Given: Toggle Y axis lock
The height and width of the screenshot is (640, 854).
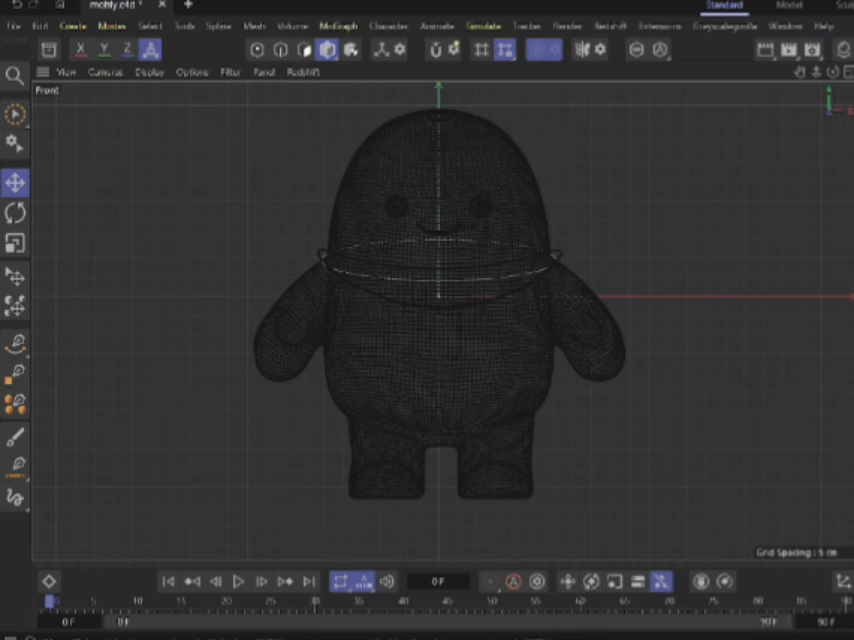Looking at the screenshot, I should 104,50.
